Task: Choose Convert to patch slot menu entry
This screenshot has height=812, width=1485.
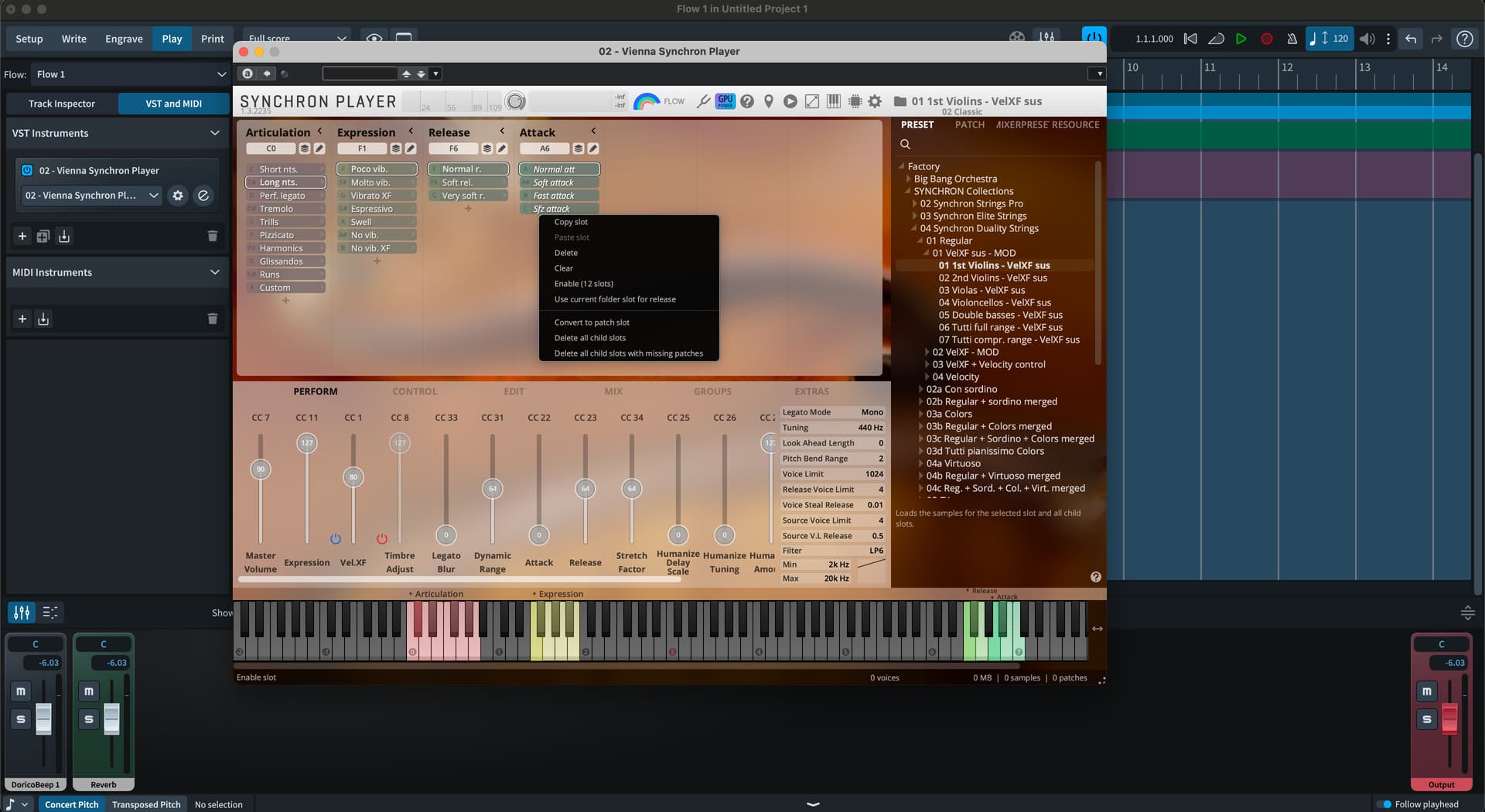Action: pos(592,322)
